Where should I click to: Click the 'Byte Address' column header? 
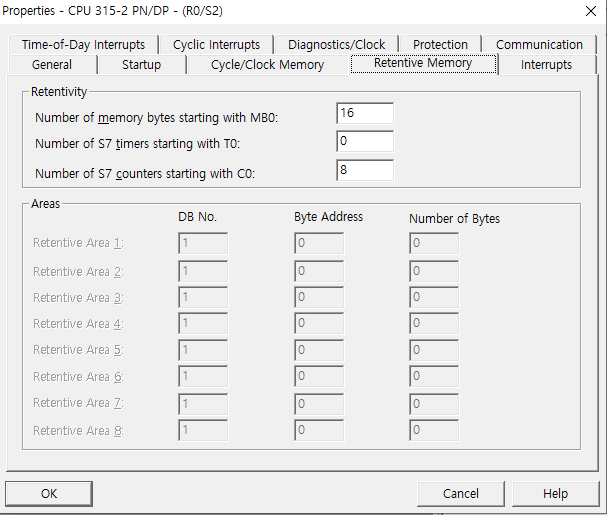(328, 217)
